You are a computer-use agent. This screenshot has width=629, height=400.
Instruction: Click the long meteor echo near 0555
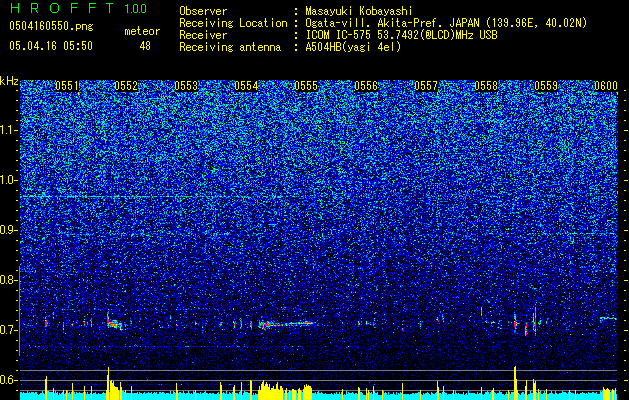[286, 324]
